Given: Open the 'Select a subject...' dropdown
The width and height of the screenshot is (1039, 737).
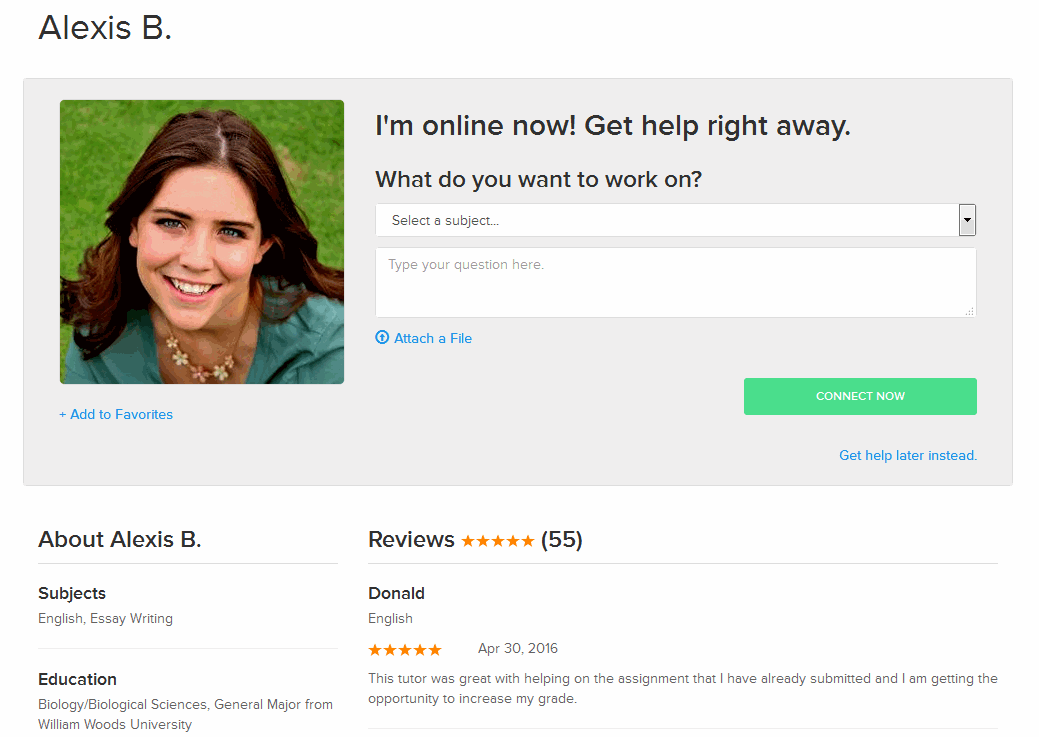Looking at the screenshot, I should tap(666, 220).
